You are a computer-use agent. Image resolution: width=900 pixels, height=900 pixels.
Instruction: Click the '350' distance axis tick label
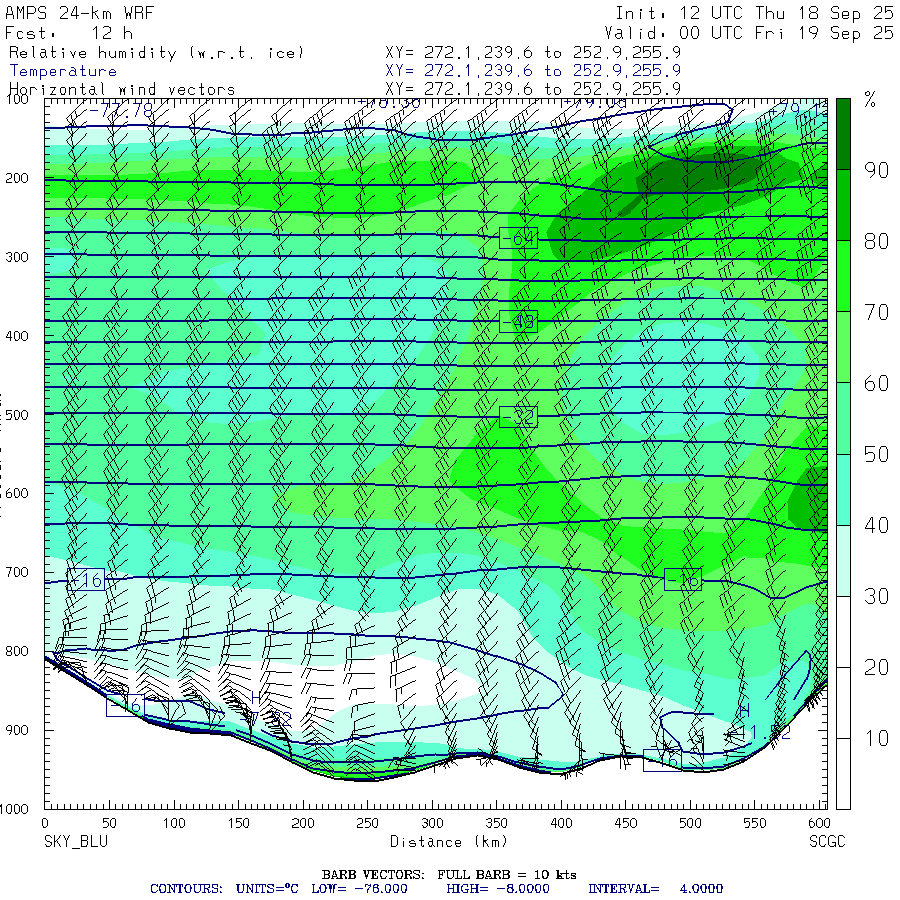[x=496, y=823]
